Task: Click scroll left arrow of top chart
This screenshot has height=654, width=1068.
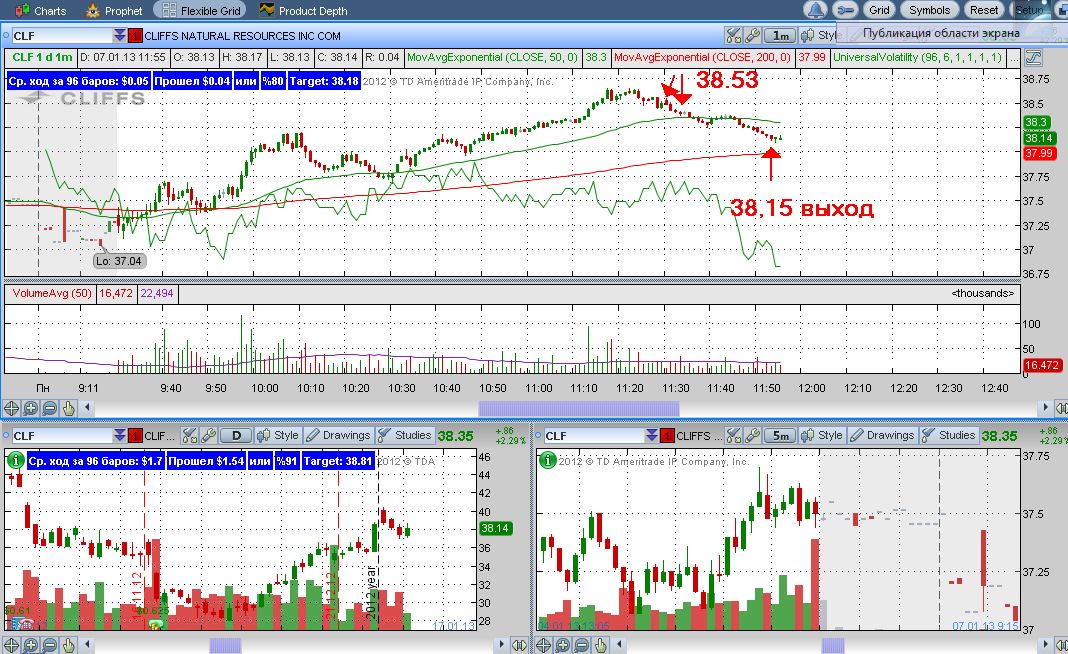Action: tap(87, 408)
